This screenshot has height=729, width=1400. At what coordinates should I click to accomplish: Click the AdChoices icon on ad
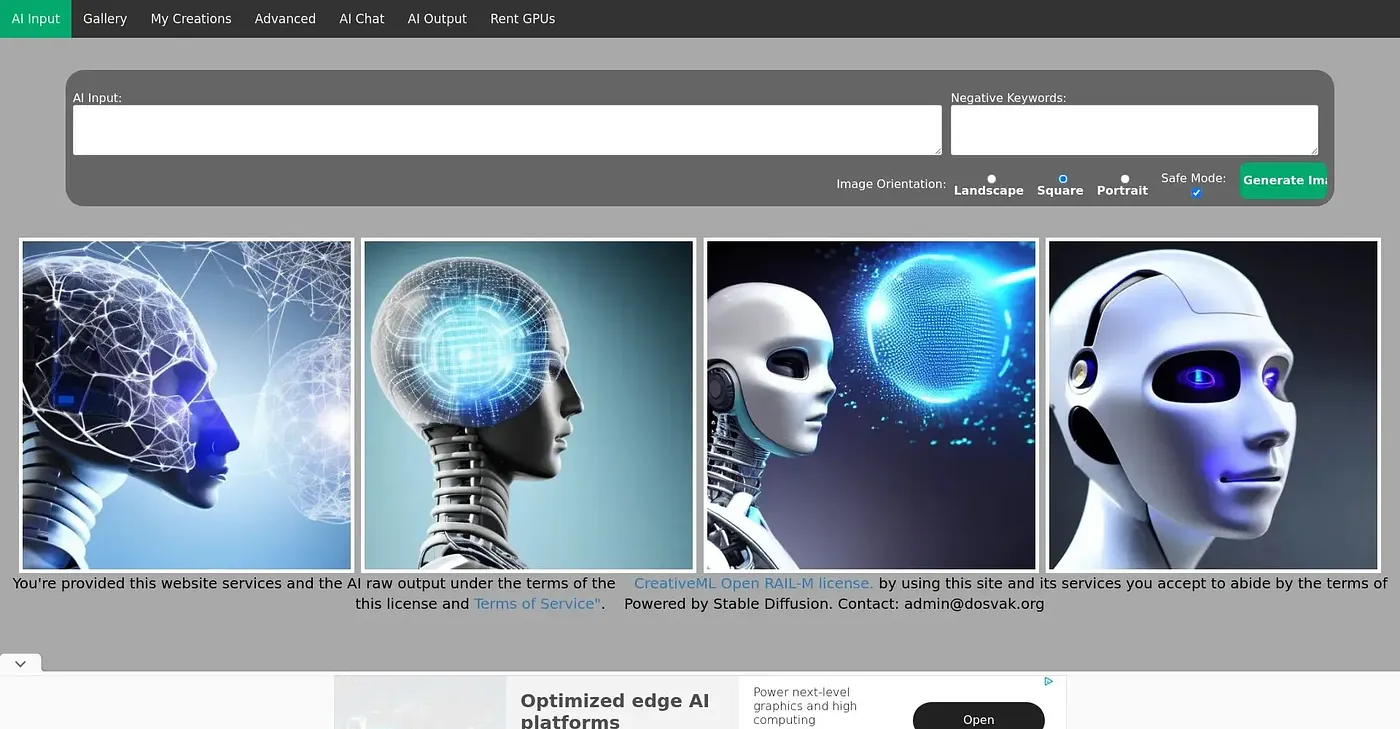click(1049, 682)
